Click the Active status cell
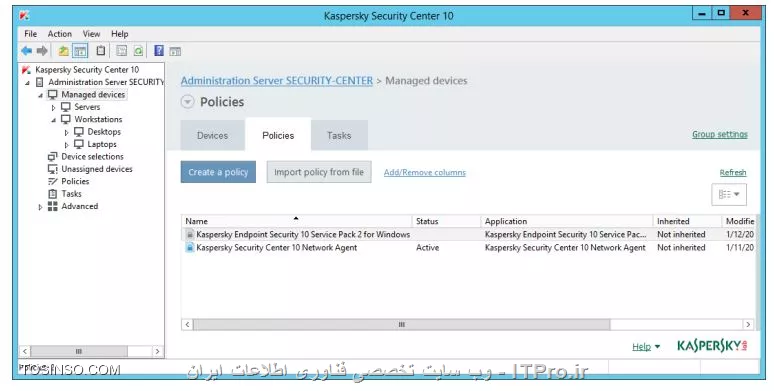Screen dimensions: 774x391 pos(427,247)
